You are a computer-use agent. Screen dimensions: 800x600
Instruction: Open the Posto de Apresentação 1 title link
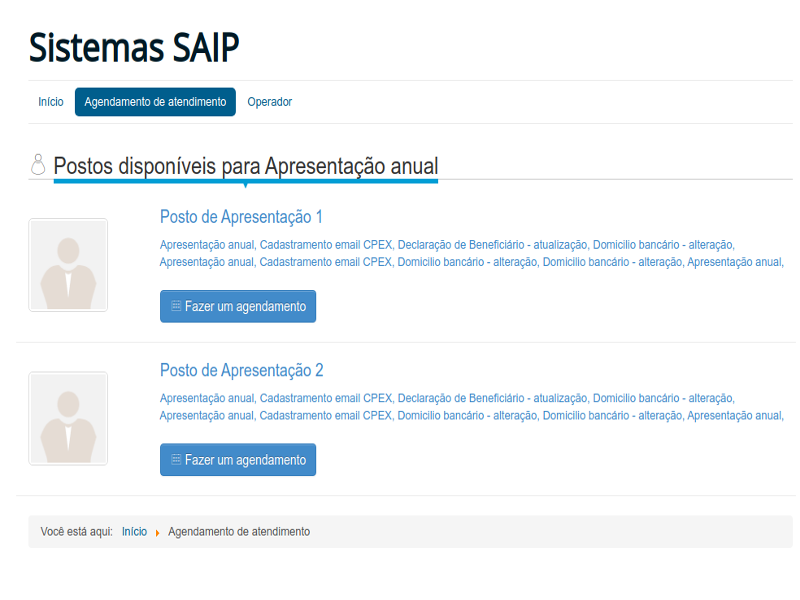(241, 217)
